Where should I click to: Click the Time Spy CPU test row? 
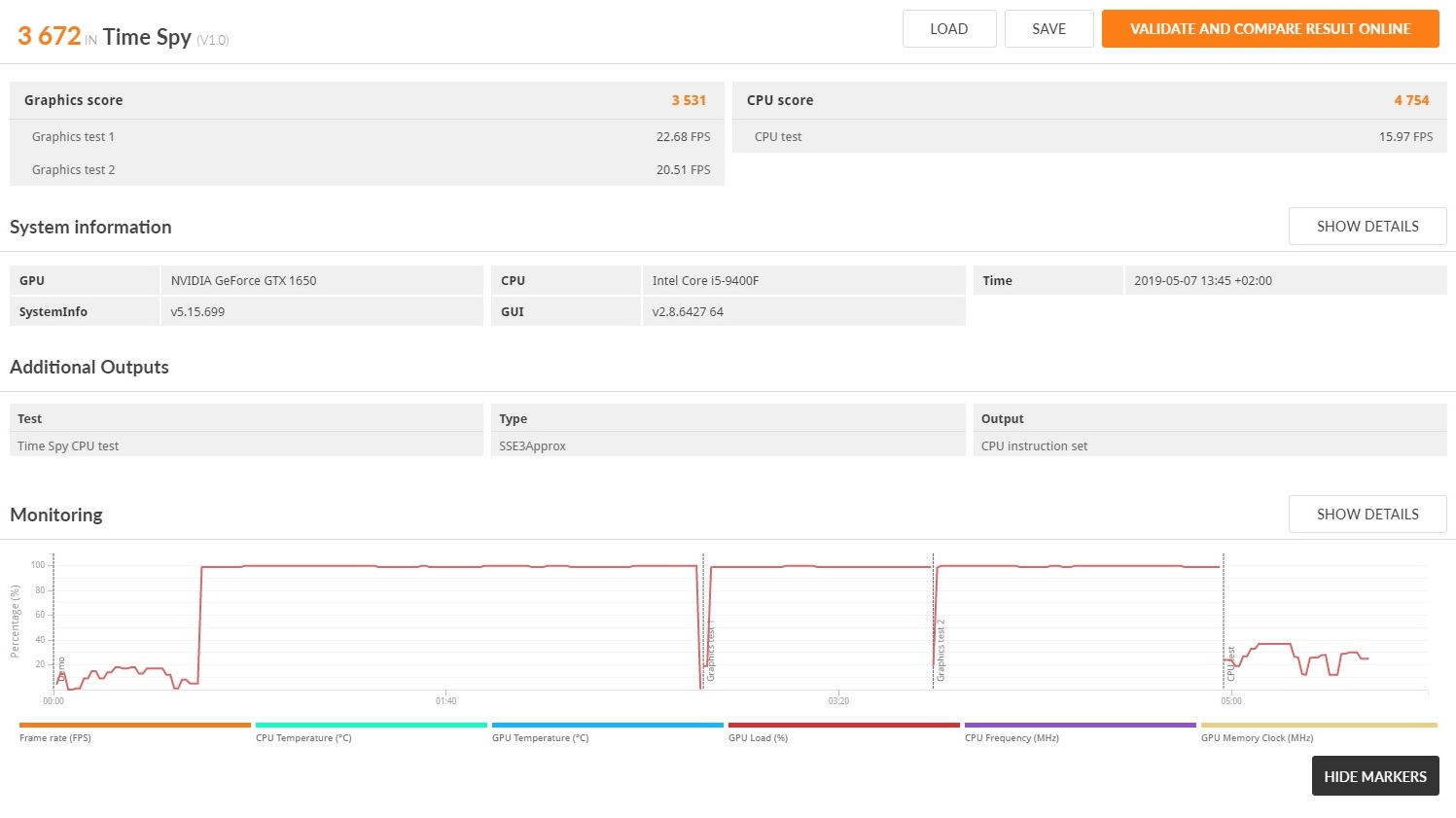246,445
